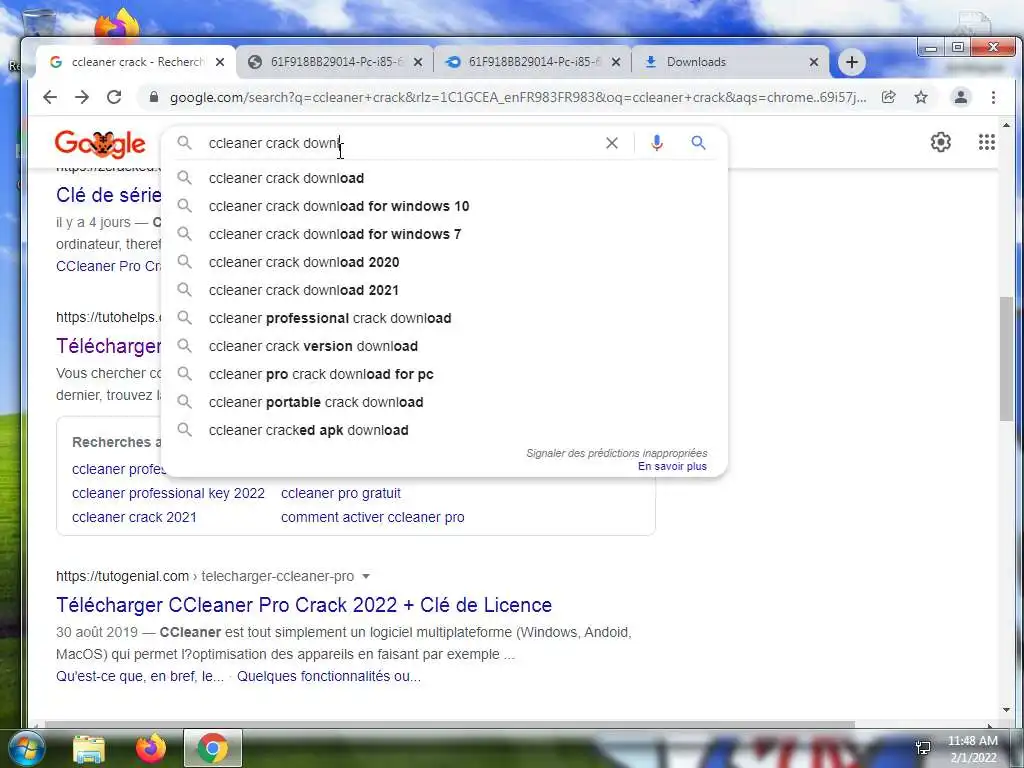This screenshot has height=768, width=1024.
Task: Close the 'ccleaner crack - Recherche' tab
Action: 220,62
